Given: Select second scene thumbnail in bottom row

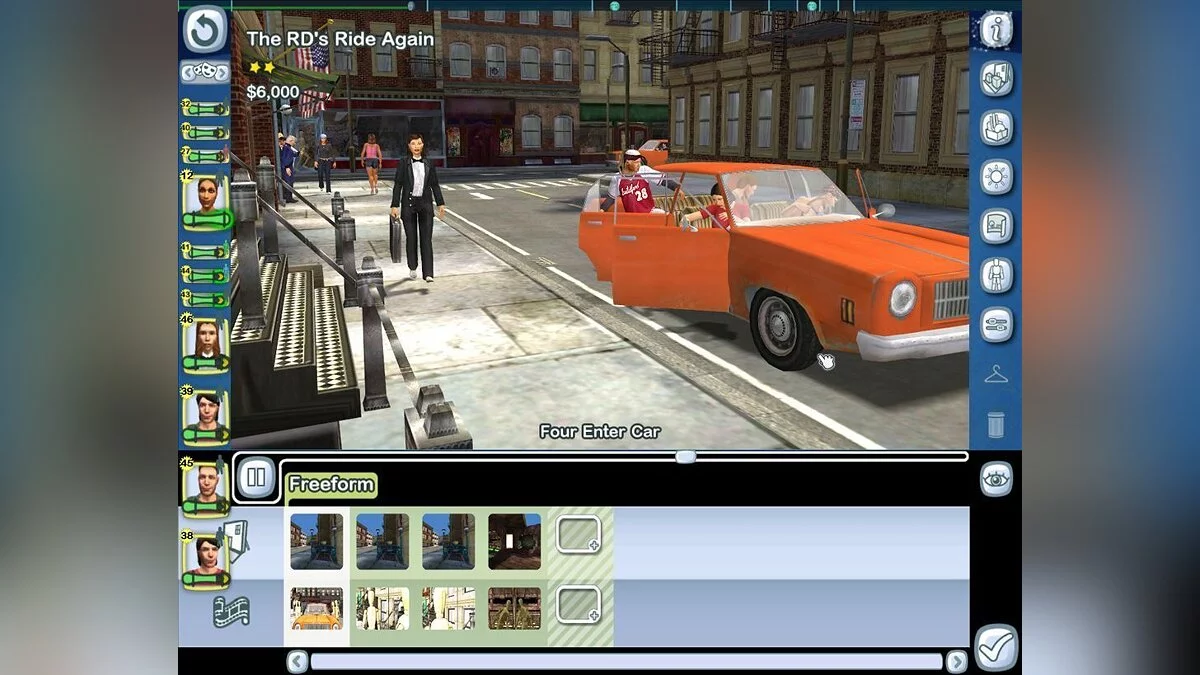Looking at the screenshot, I should point(382,608).
